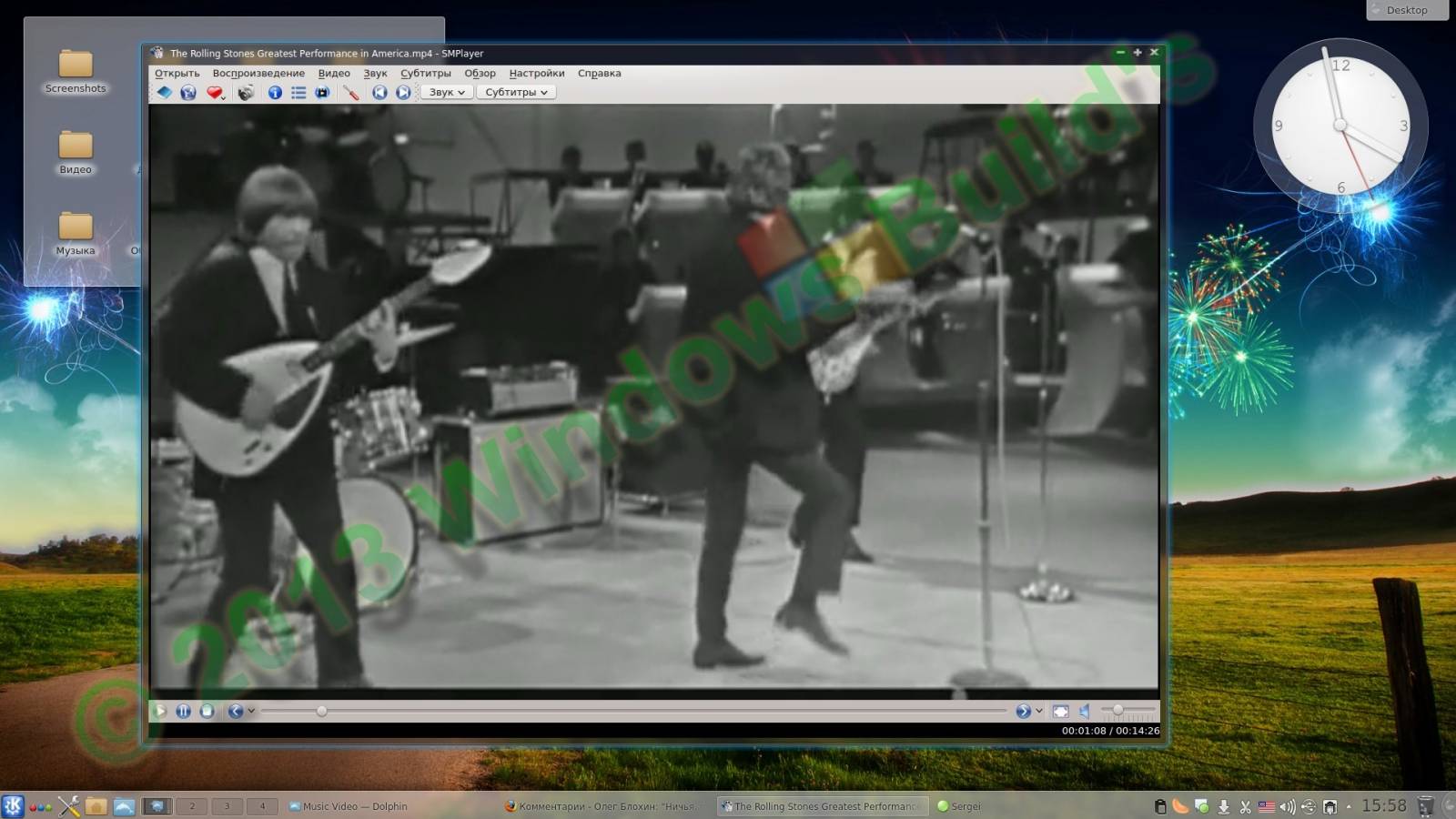
Task: Click the open file icon in SMPlayer toolbar
Action: point(164,92)
